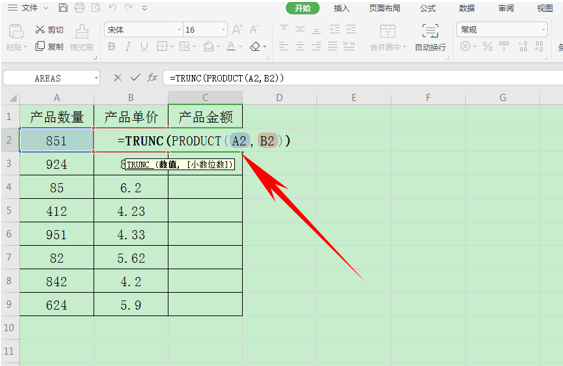Click the eraser clear icon
563x366 pixels.
pos(255,46)
